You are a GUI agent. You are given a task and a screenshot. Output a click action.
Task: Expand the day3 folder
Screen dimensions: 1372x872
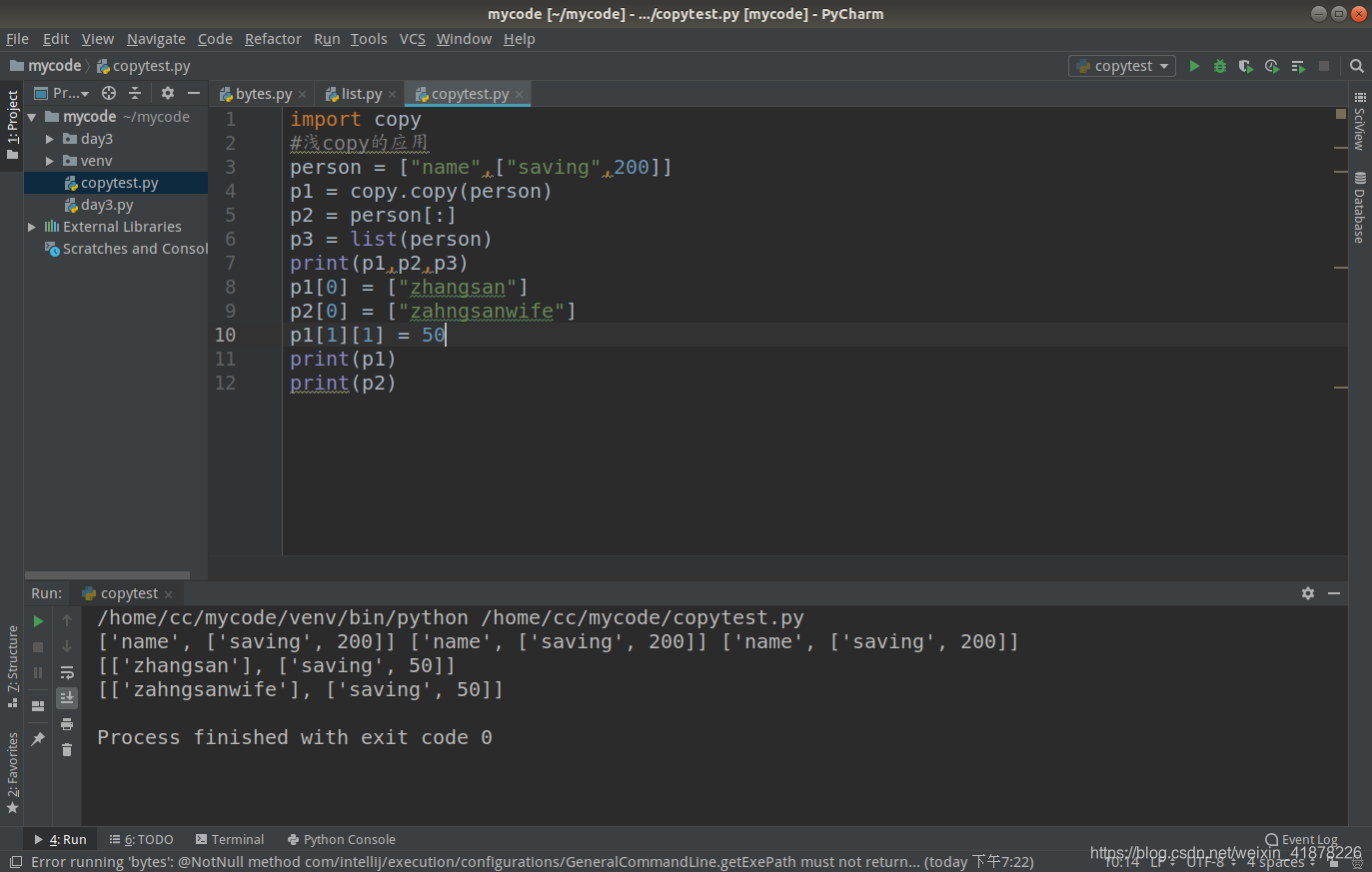click(50, 139)
